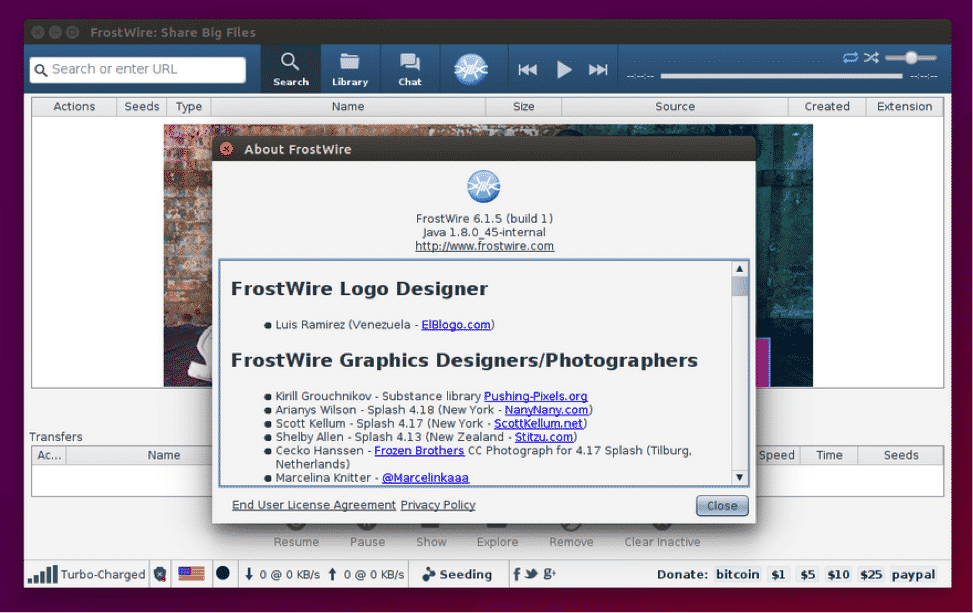
Task: Open the Chat tab
Action: pyautogui.click(x=410, y=69)
